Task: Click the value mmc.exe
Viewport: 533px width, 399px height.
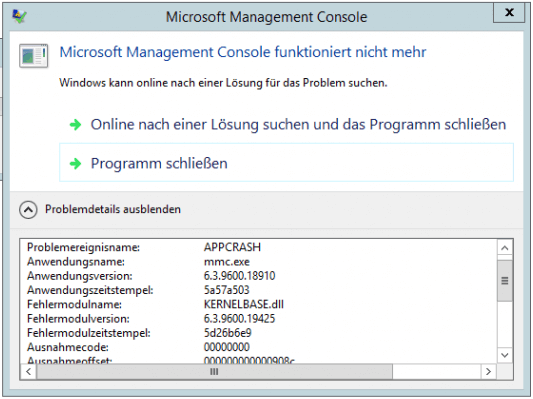Action: click(227, 262)
